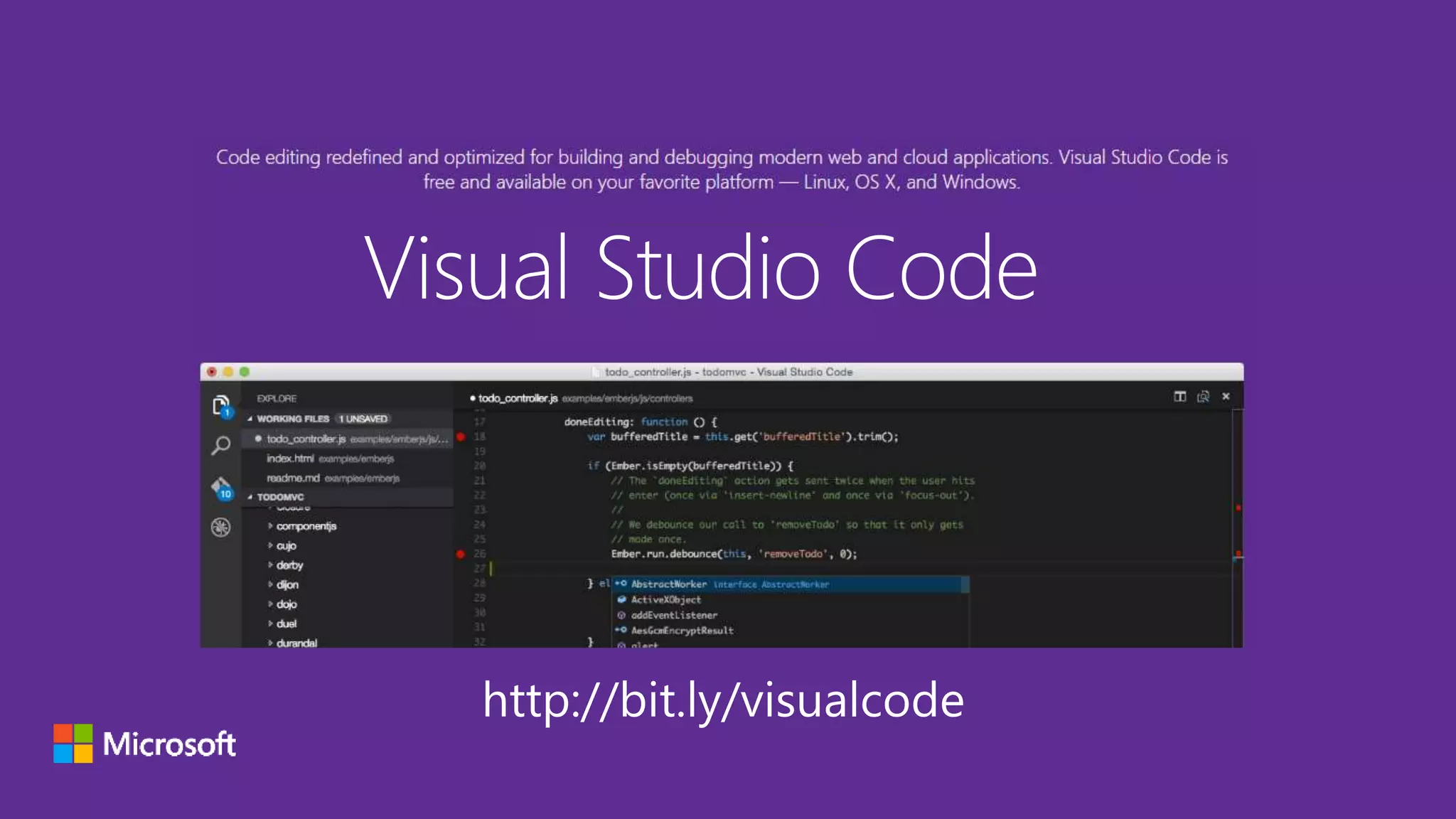Click the Split Editor icon
This screenshot has height=819, width=1456.
pos(1180,397)
